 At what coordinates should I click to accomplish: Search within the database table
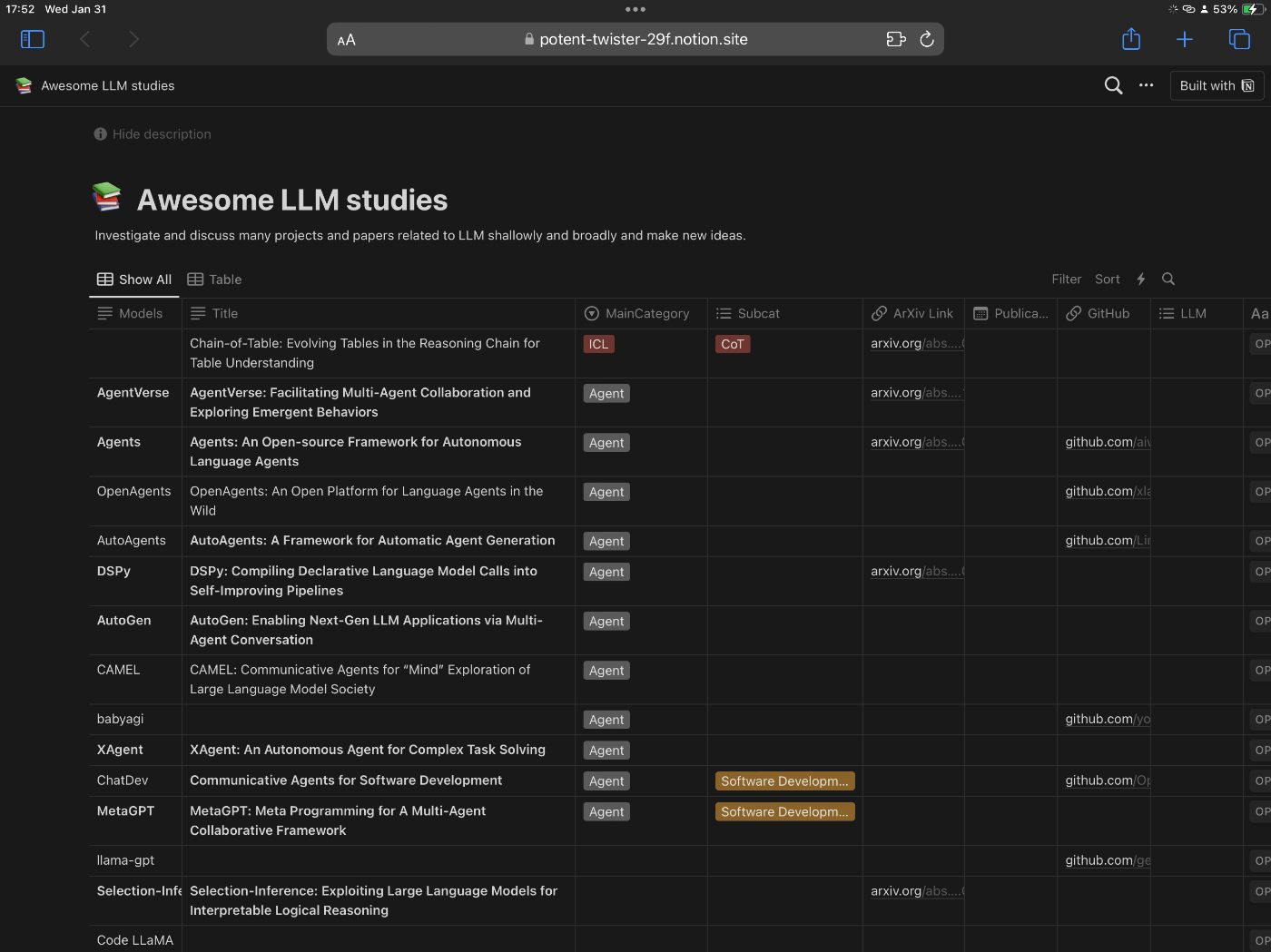pyautogui.click(x=1168, y=280)
